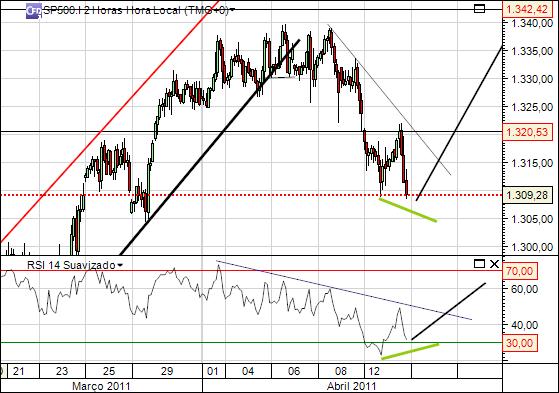Click date 23 on the time axis

[x=62, y=371]
